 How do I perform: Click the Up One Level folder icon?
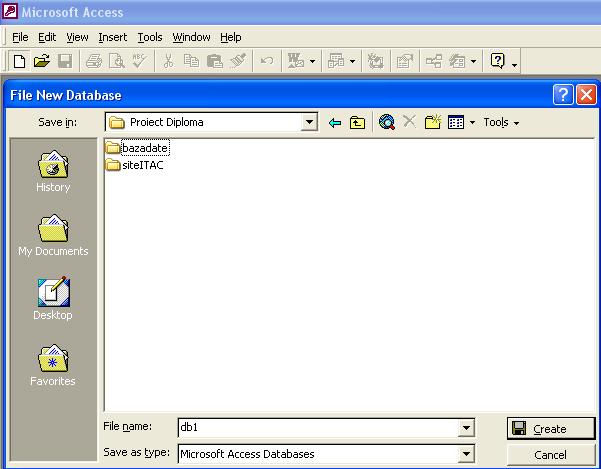click(x=357, y=123)
